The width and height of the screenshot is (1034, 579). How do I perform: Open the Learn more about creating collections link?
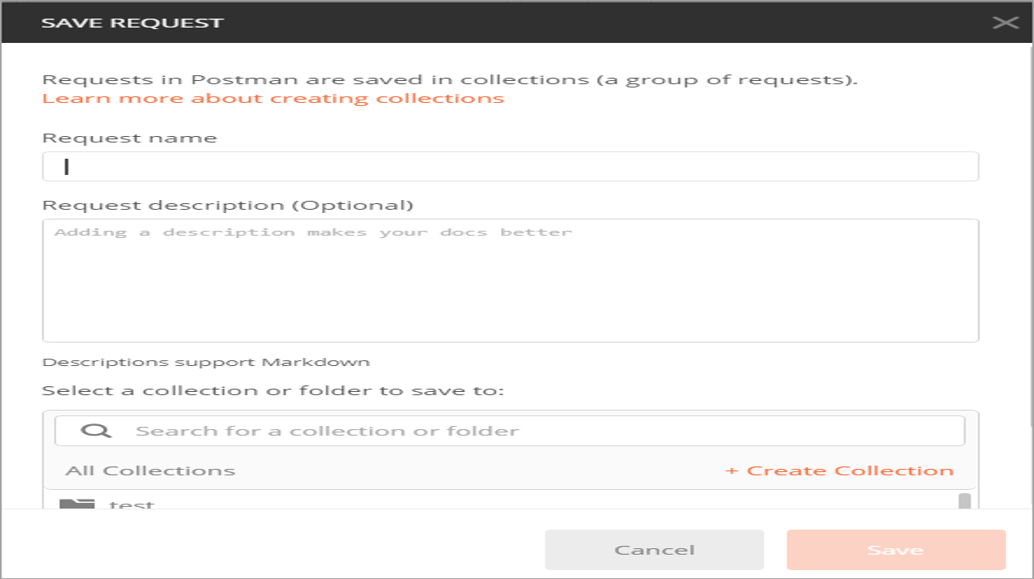273,98
